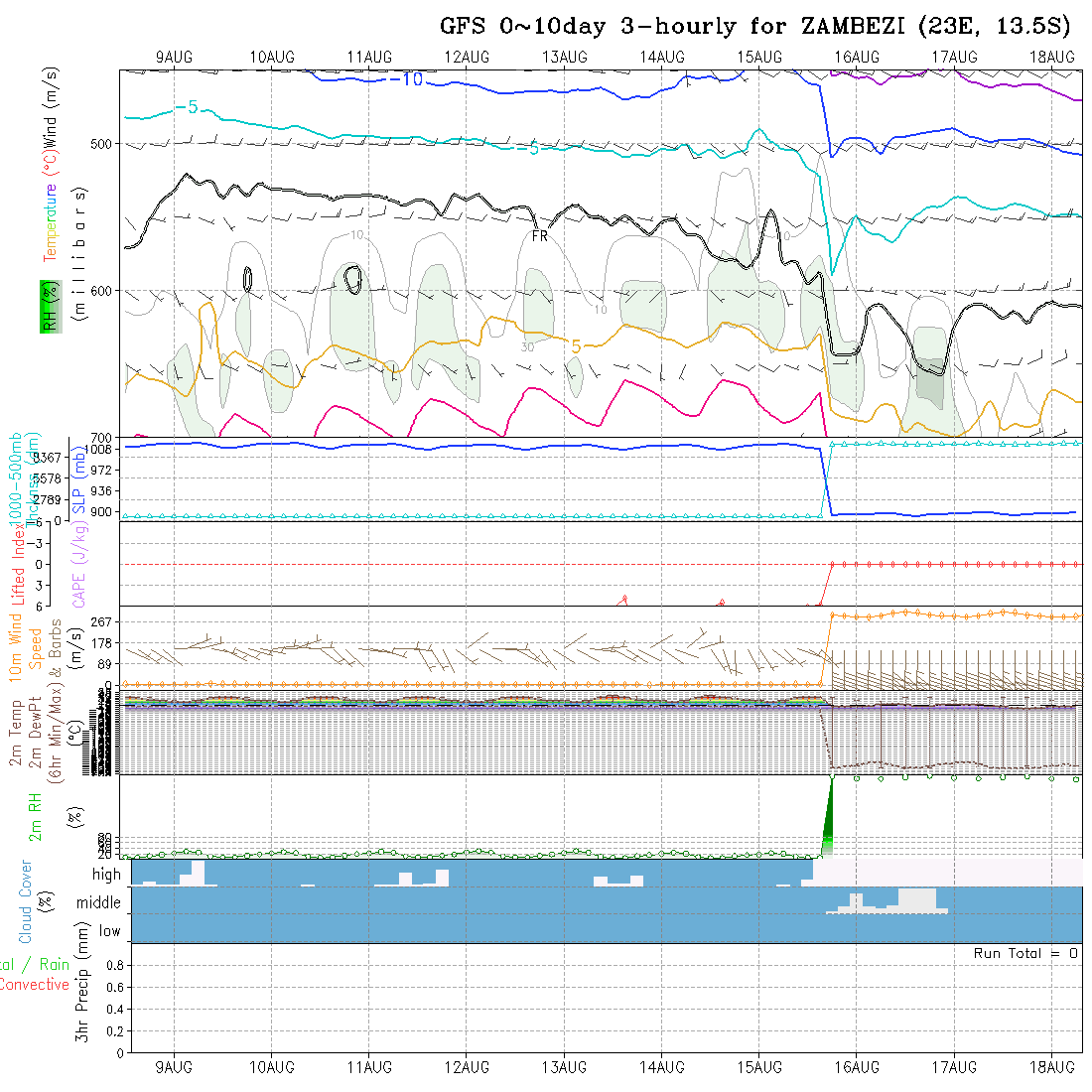Pick the 14AUG date on the top axis
Image resolution: width=1092 pixels, height=1092 pixels.
661,58
